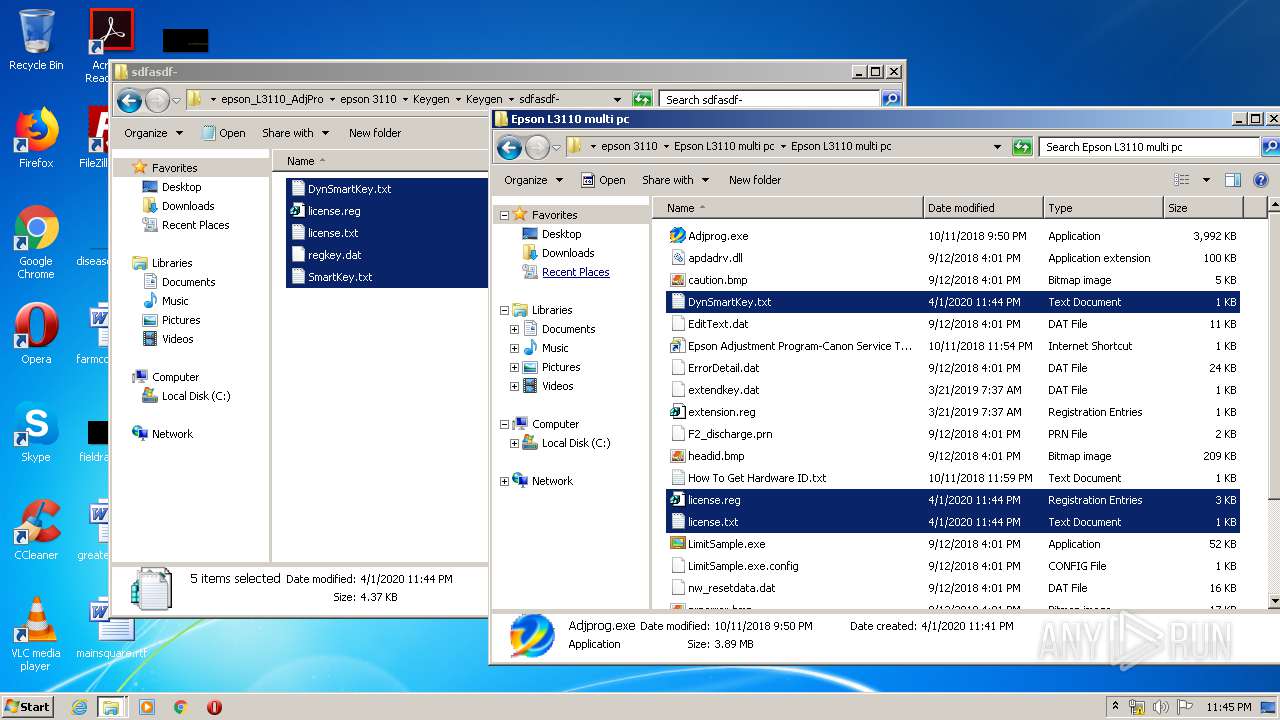Click Open button in sdfasdf- window toolbar
The image size is (1280, 720).
223,133
